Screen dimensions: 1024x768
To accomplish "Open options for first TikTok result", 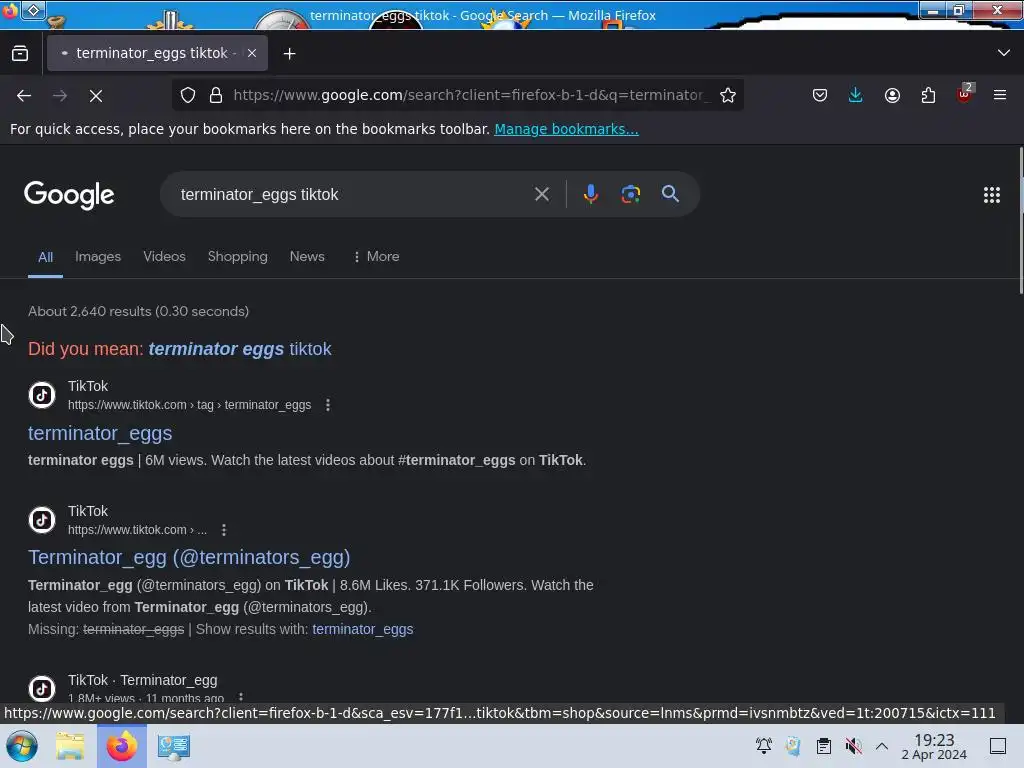I will (328, 405).
